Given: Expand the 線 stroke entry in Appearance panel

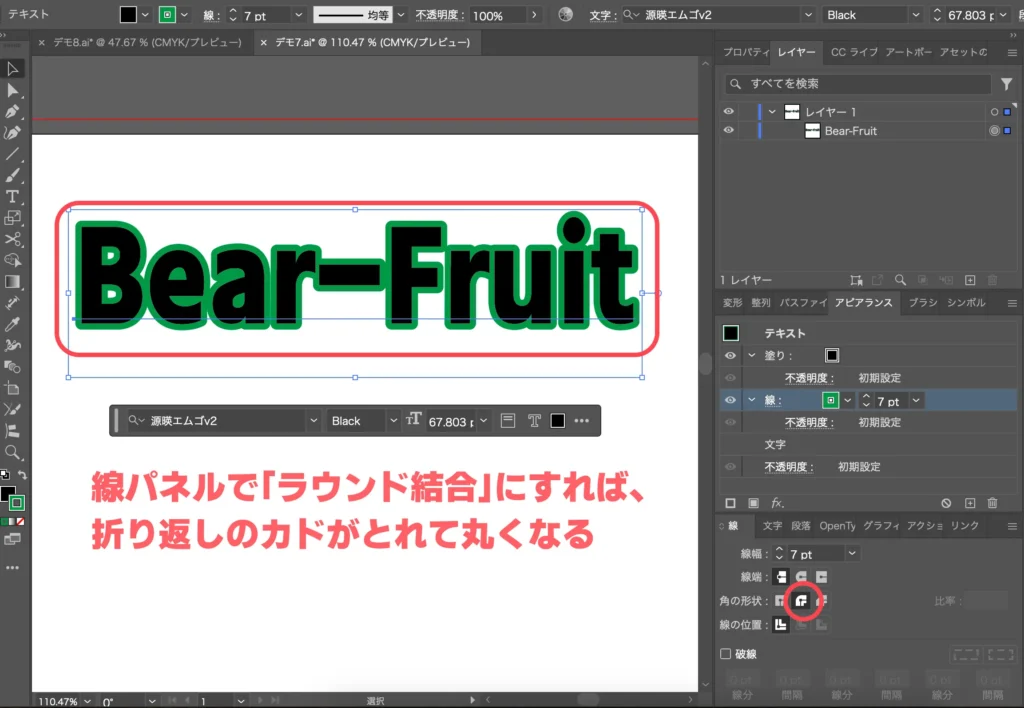Looking at the screenshot, I should point(751,400).
